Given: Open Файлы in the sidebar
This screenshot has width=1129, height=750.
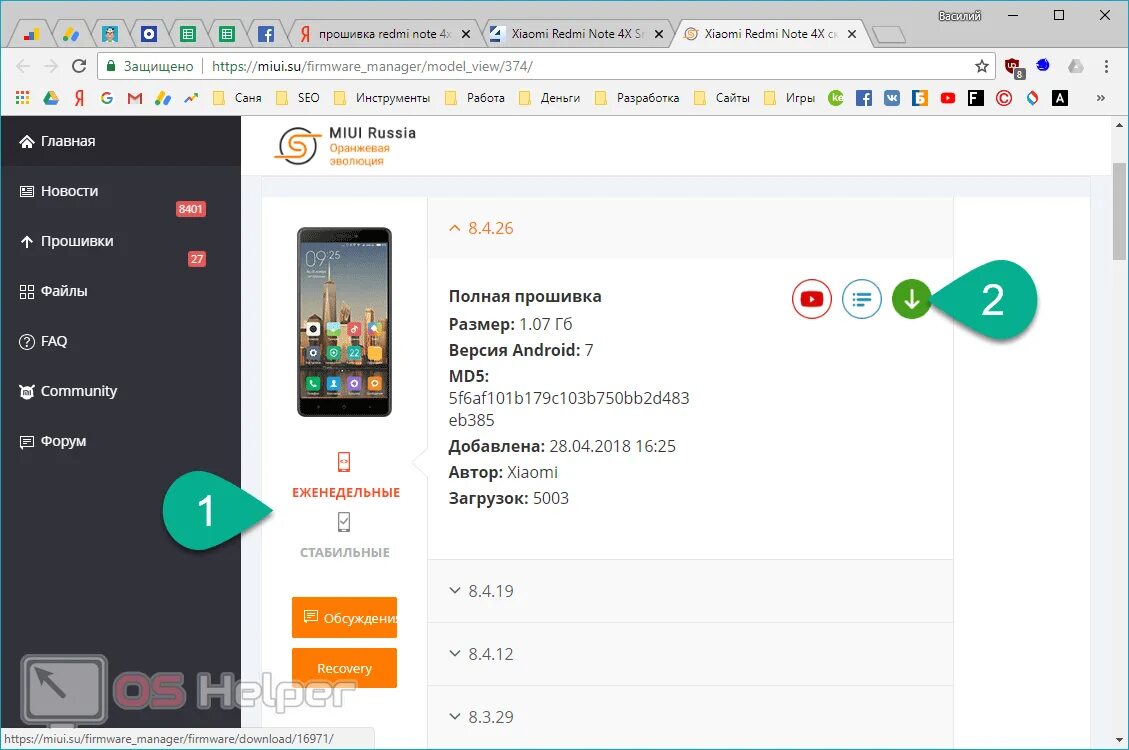Looking at the screenshot, I should coord(121,292).
